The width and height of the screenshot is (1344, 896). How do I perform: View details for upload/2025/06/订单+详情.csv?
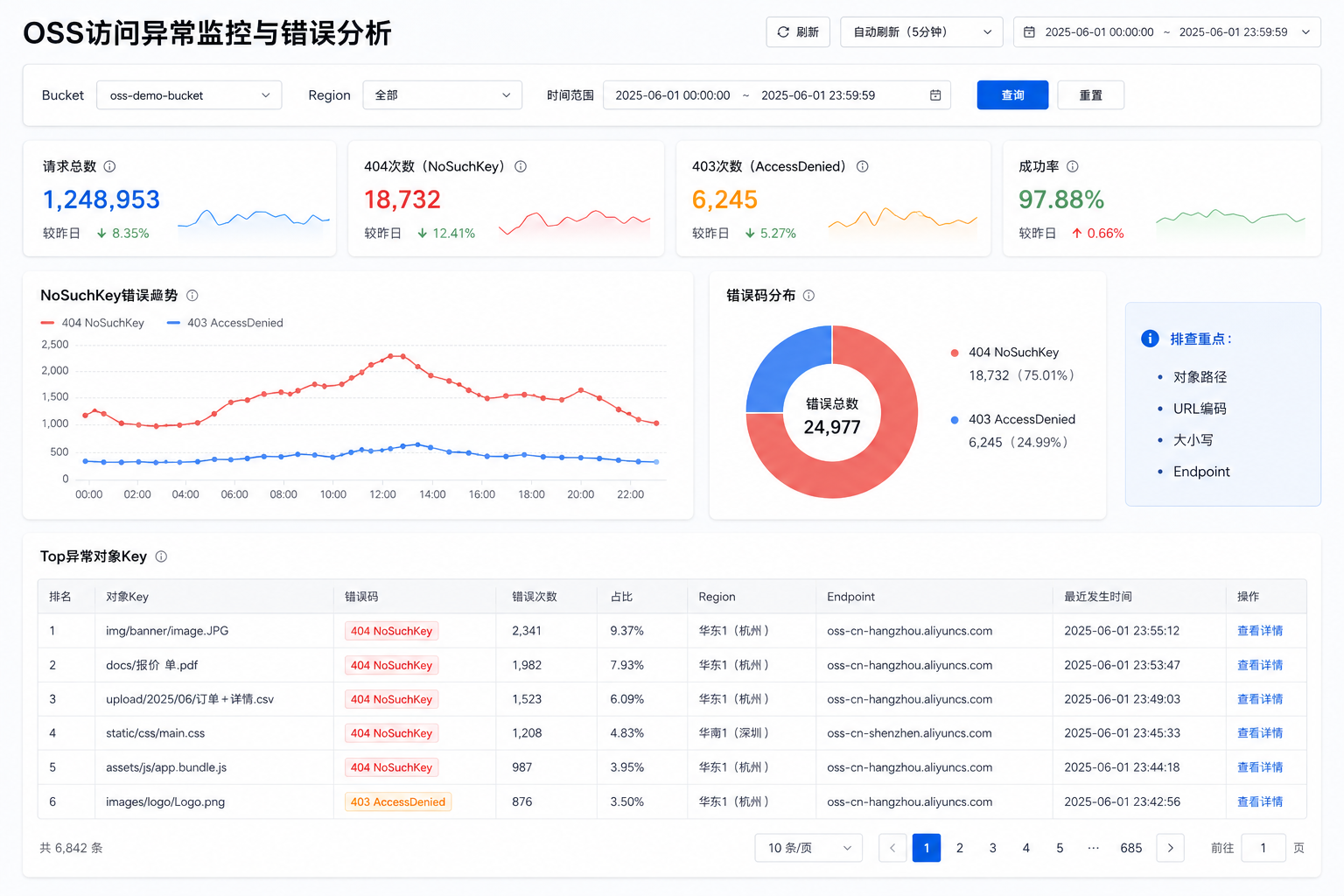1260,699
